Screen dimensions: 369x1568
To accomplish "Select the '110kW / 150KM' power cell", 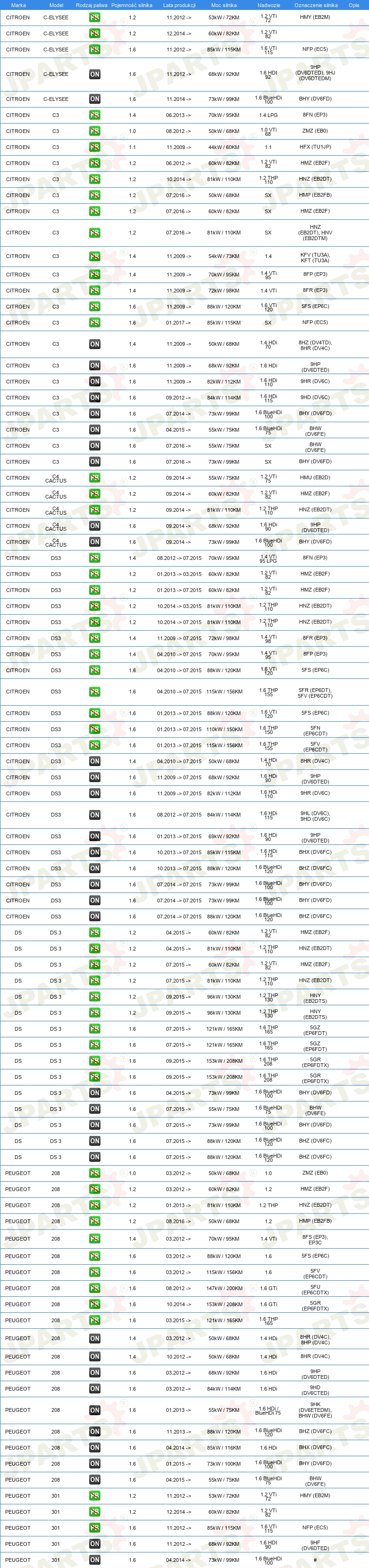I will point(224,729).
